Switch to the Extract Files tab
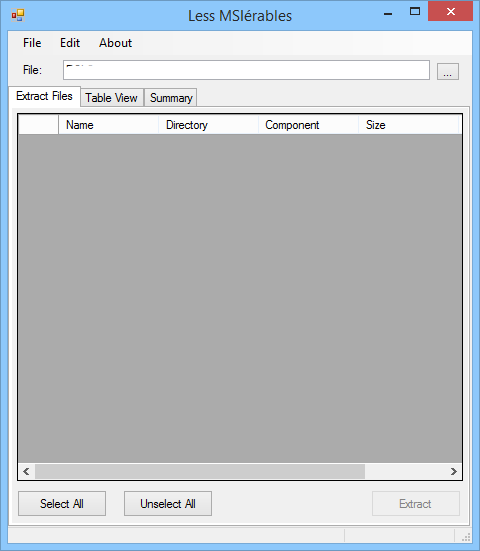480x551 pixels. (x=45, y=96)
